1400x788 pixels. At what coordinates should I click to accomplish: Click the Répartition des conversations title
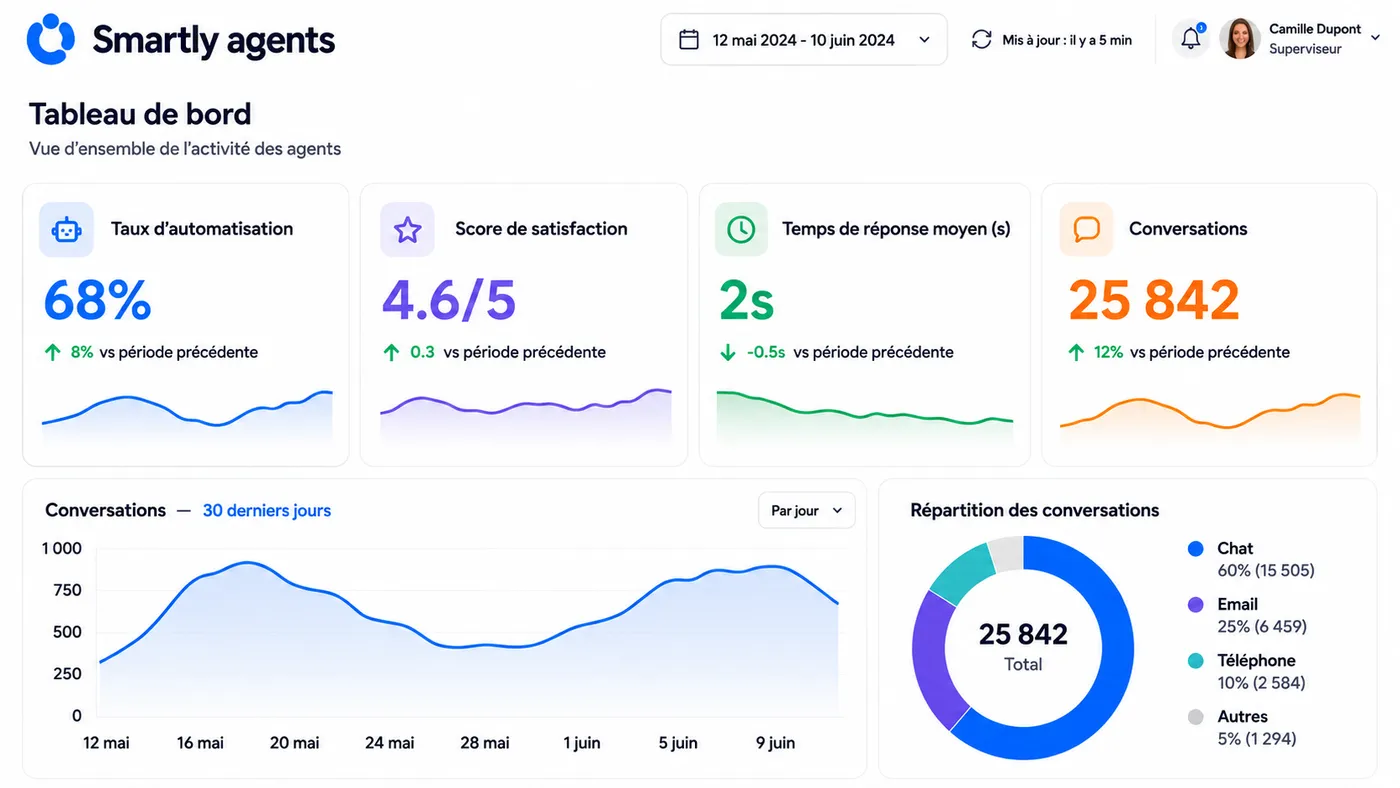point(1035,510)
